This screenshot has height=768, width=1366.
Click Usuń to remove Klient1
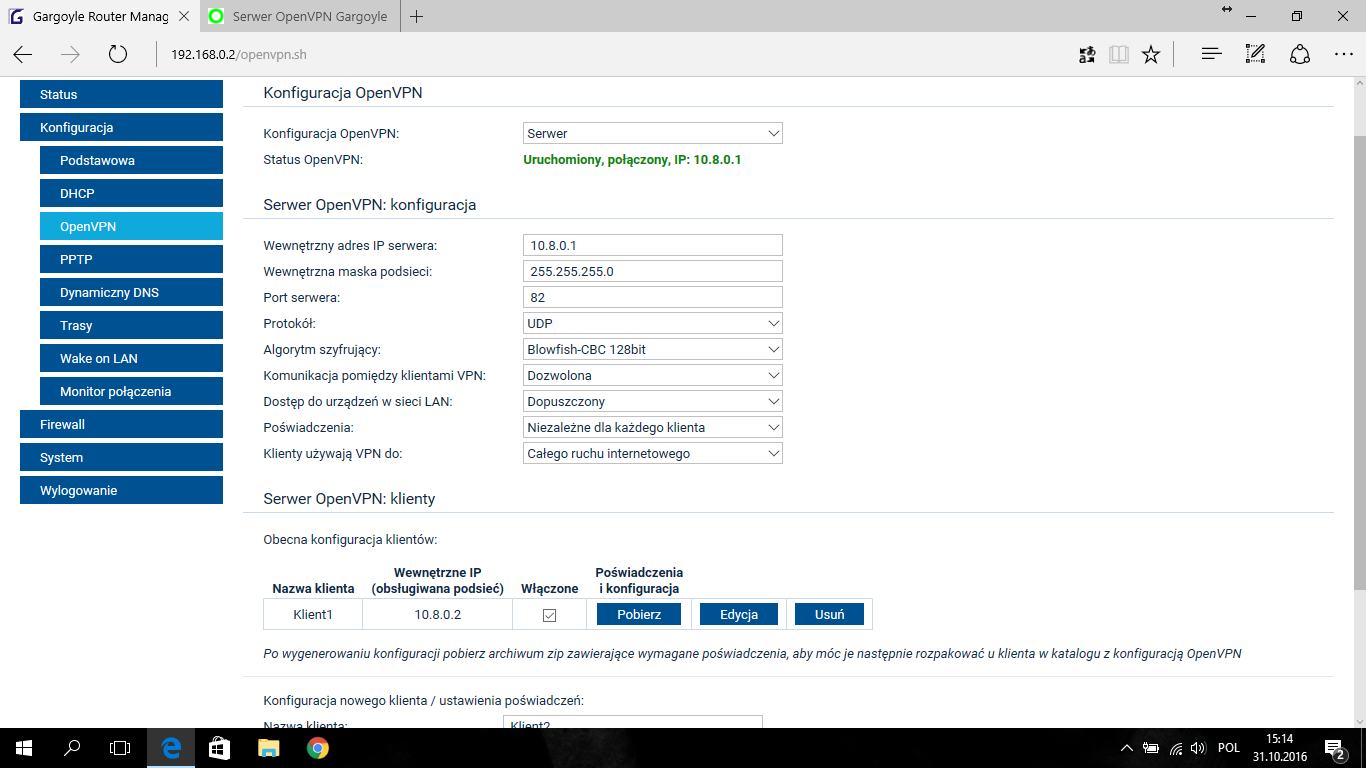[830, 614]
